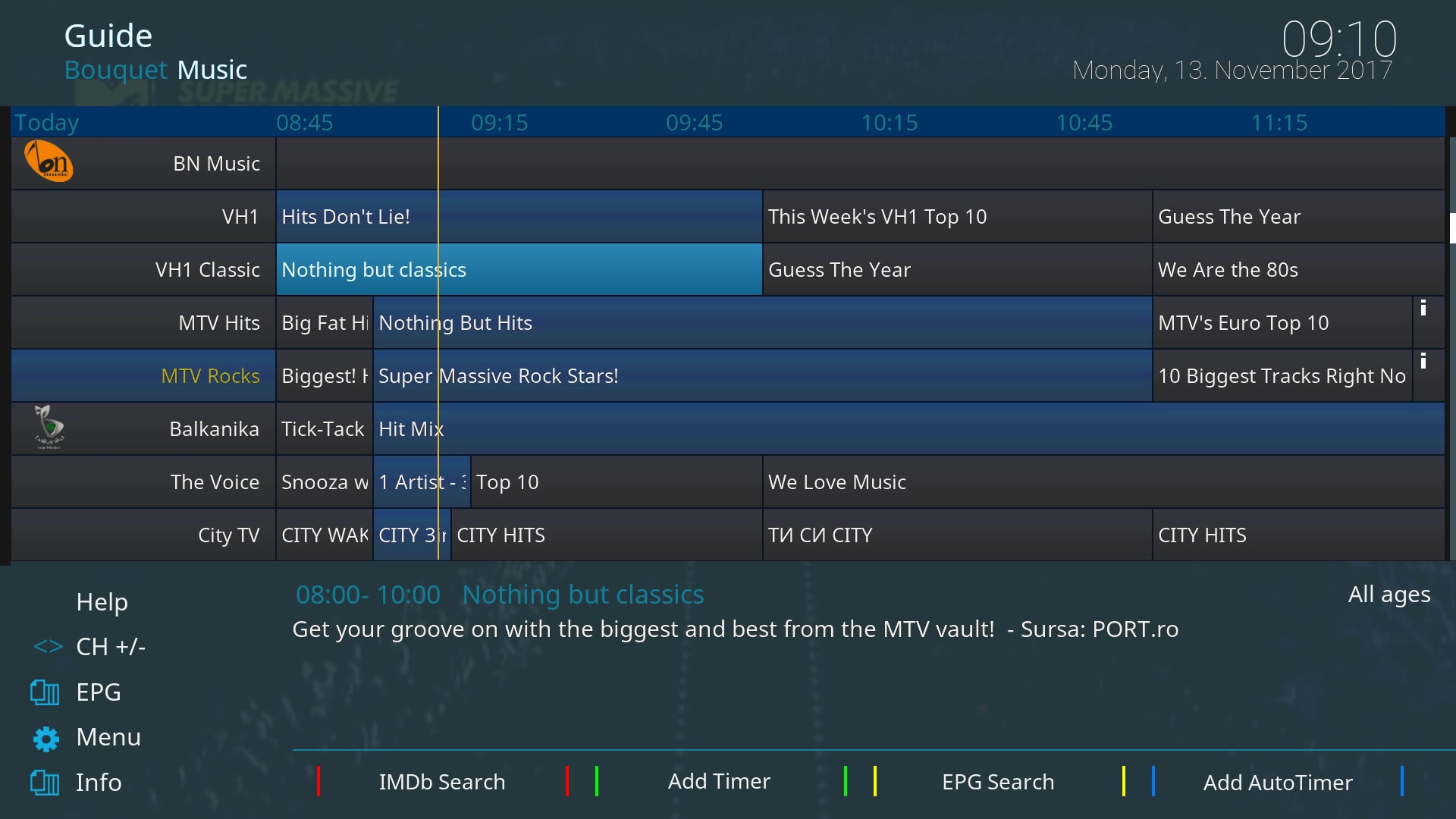This screenshot has width=1456, height=819.
Task: Select first CITY HITS programme on City TV
Action: [607, 535]
